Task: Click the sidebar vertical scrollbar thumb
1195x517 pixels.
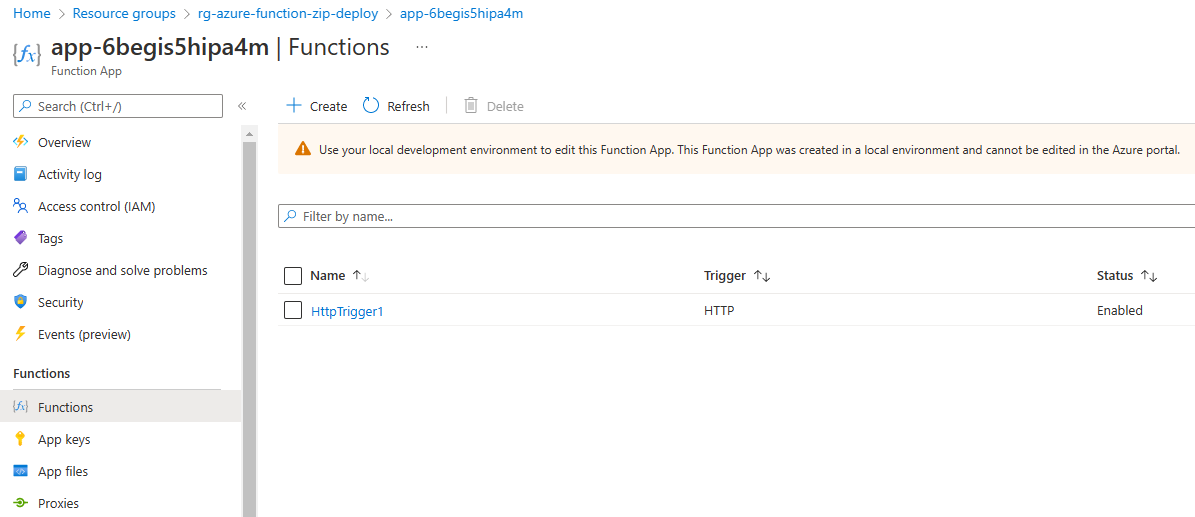Action: (249, 328)
